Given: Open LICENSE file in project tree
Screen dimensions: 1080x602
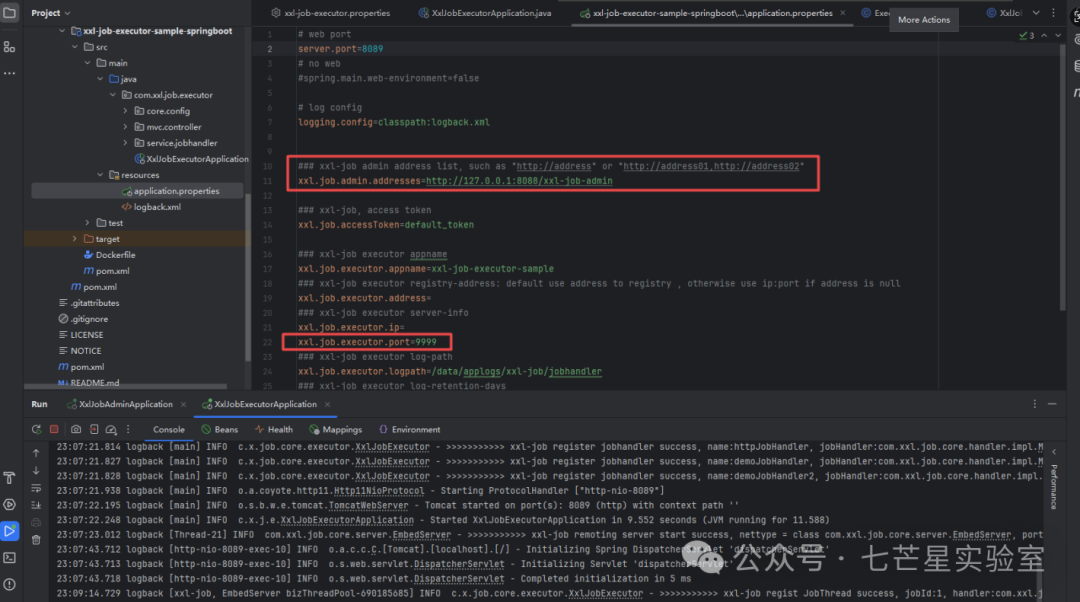Looking at the screenshot, I should click(81, 335).
